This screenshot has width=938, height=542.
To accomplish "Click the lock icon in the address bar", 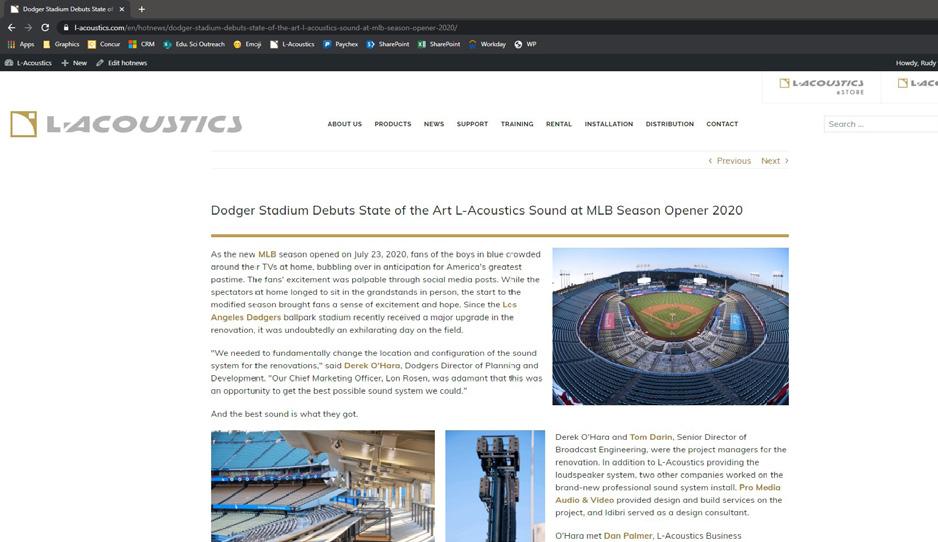I will 66,28.
